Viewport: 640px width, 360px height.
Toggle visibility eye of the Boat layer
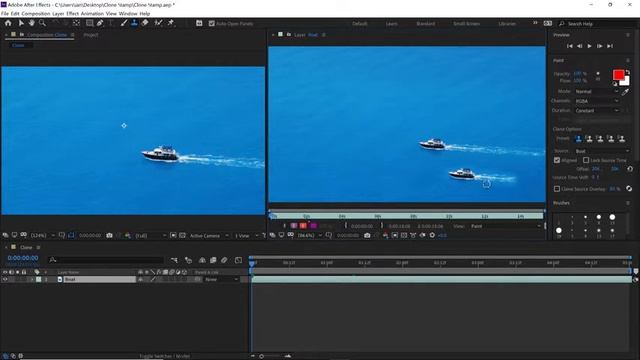pos(5,280)
